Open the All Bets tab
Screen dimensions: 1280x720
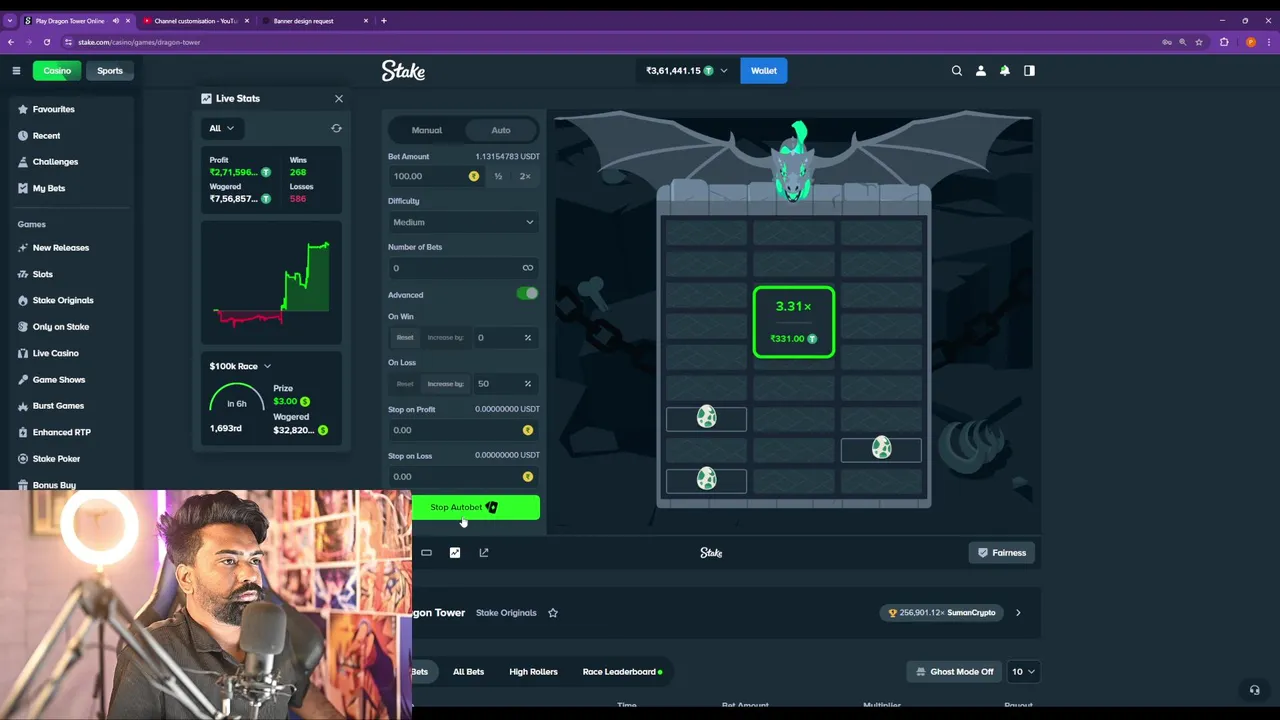[x=468, y=671]
